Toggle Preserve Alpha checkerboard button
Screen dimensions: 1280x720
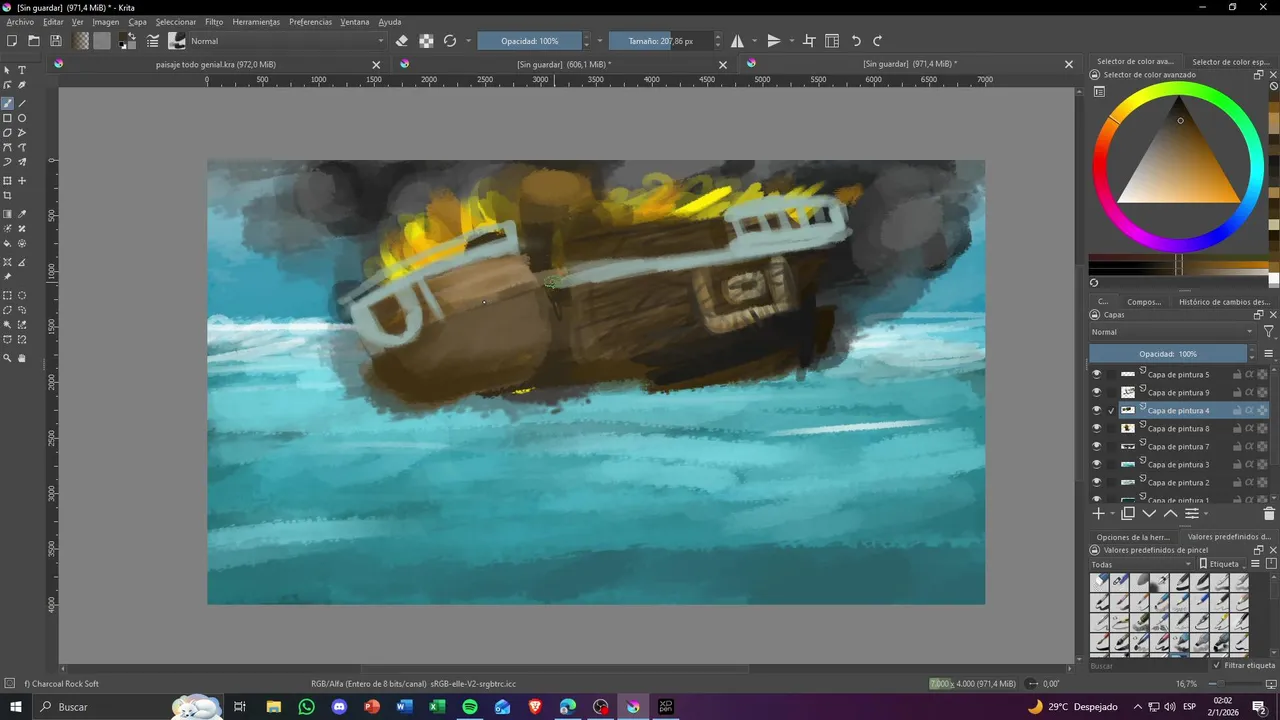pos(426,41)
